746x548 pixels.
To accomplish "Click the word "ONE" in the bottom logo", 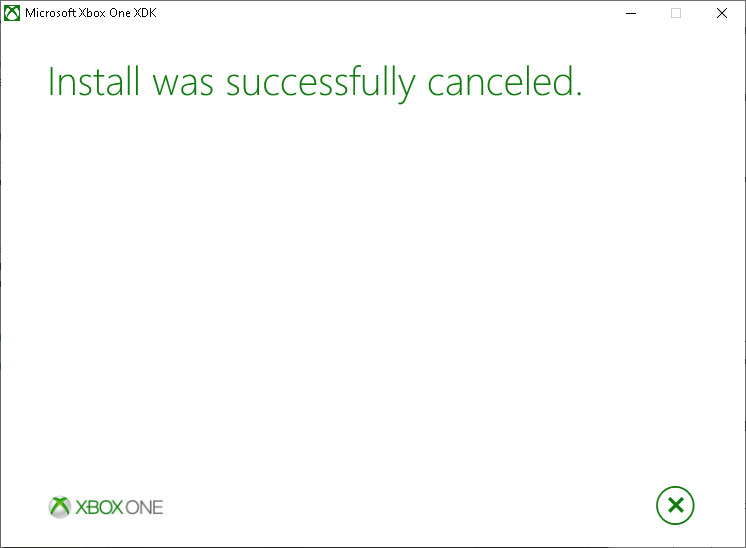I will coord(145,507).
